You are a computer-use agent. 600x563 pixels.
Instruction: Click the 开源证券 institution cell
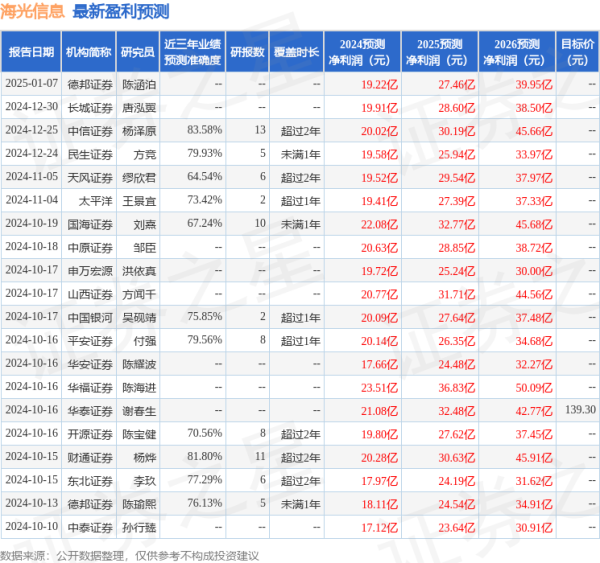pyautogui.click(x=90, y=435)
